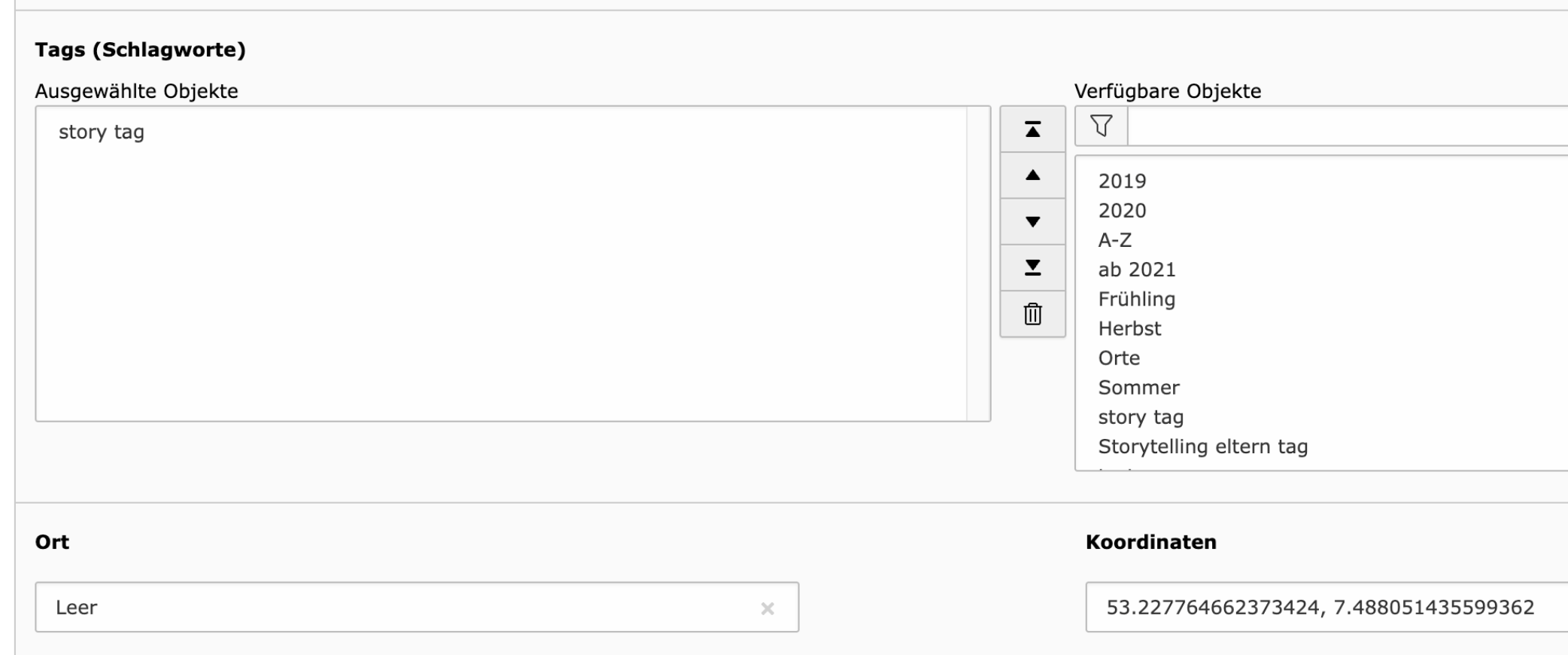Move selected tag to bottom
Image resolution: width=1568 pixels, height=655 pixels.
click(x=1032, y=267)
